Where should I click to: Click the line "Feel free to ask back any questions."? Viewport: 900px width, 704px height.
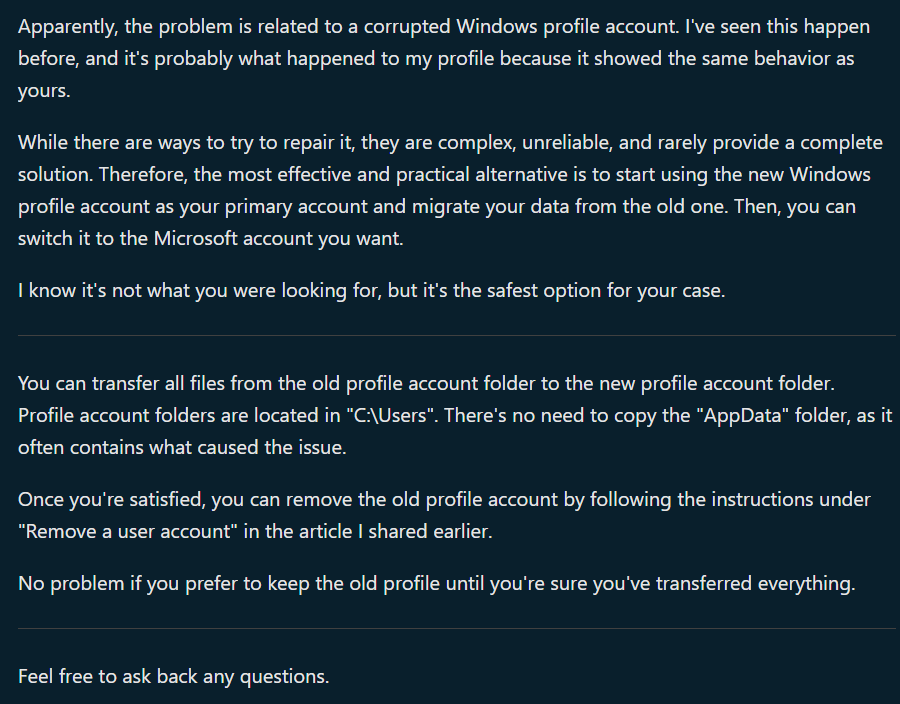(173, 677)
